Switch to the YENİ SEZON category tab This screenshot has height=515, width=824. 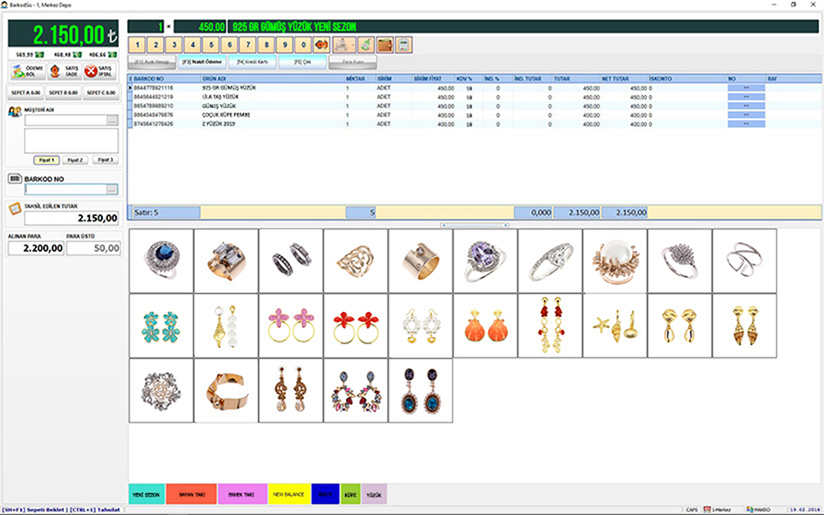pos(147,494)
